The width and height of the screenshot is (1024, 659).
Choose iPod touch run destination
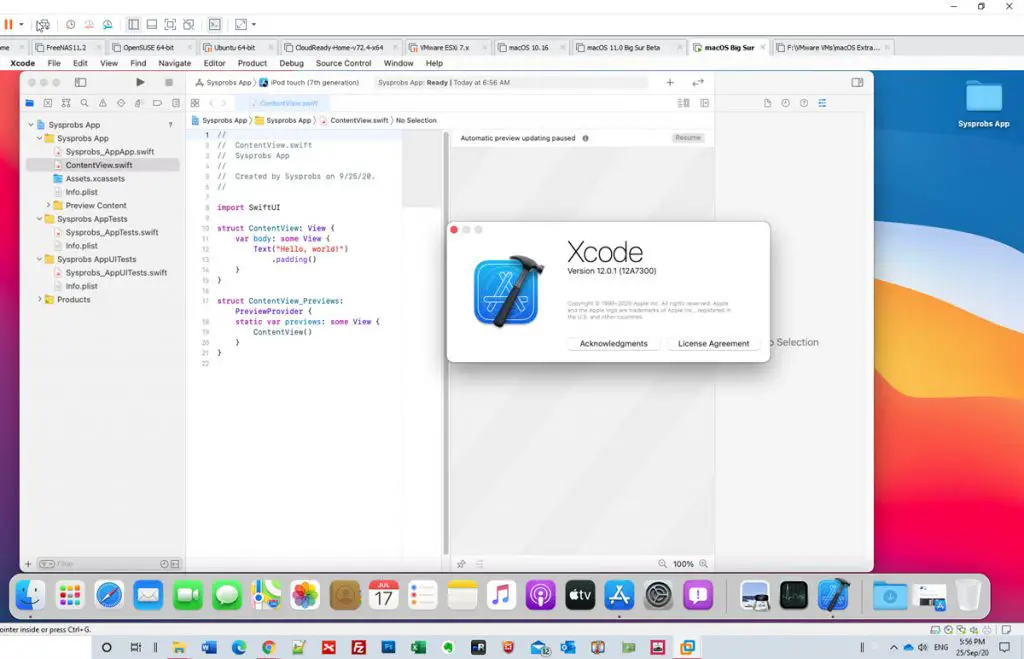point(309,82)
